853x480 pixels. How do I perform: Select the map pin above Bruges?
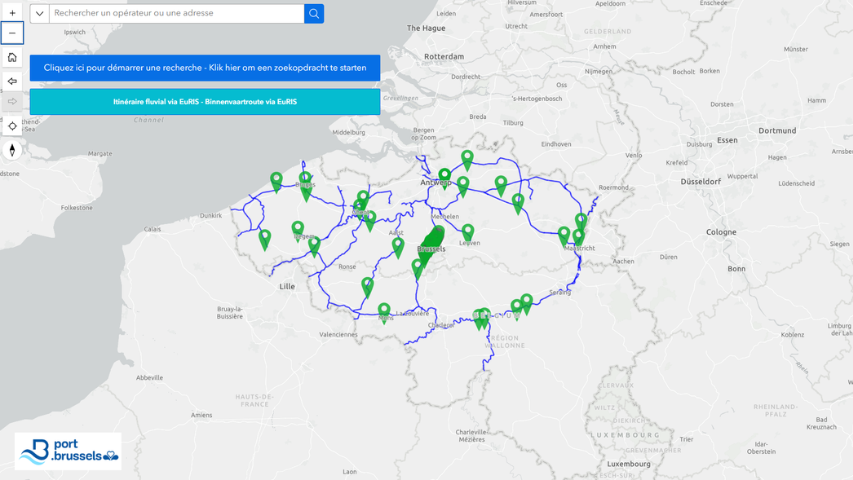(x=305, y=179)
